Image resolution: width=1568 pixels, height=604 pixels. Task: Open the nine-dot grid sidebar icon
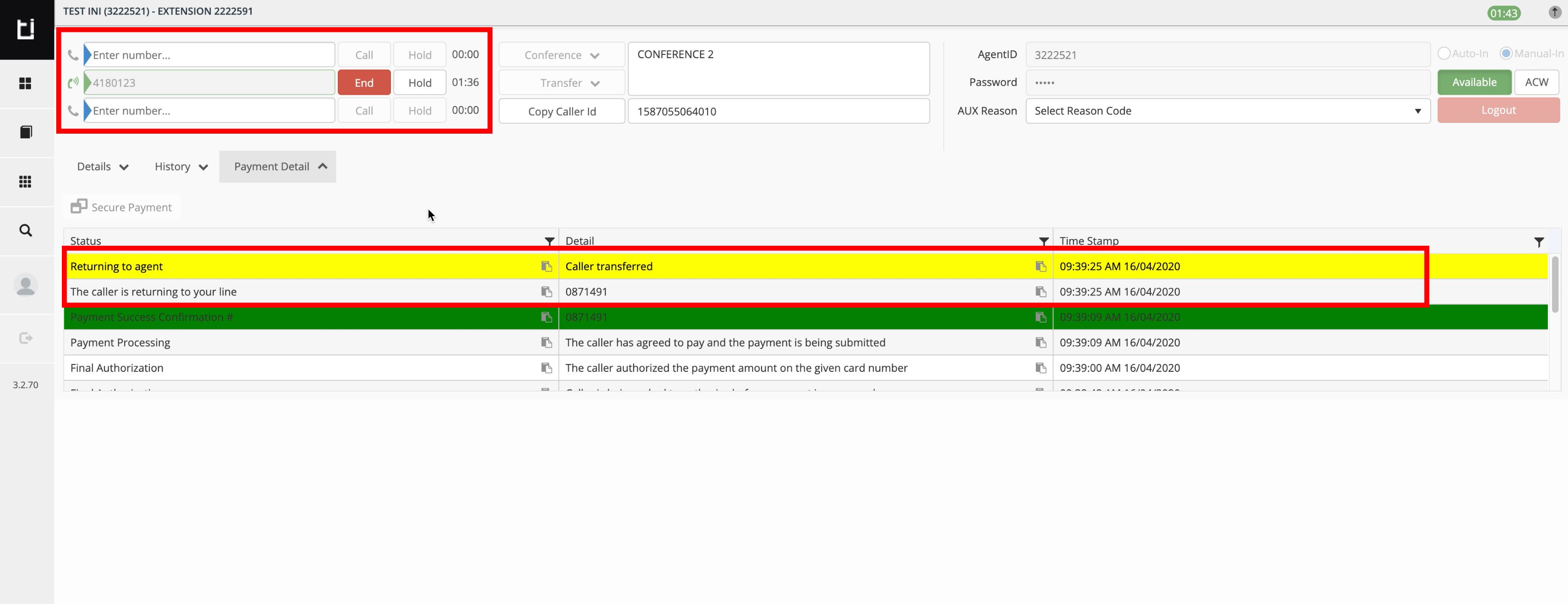click(25, 181)
